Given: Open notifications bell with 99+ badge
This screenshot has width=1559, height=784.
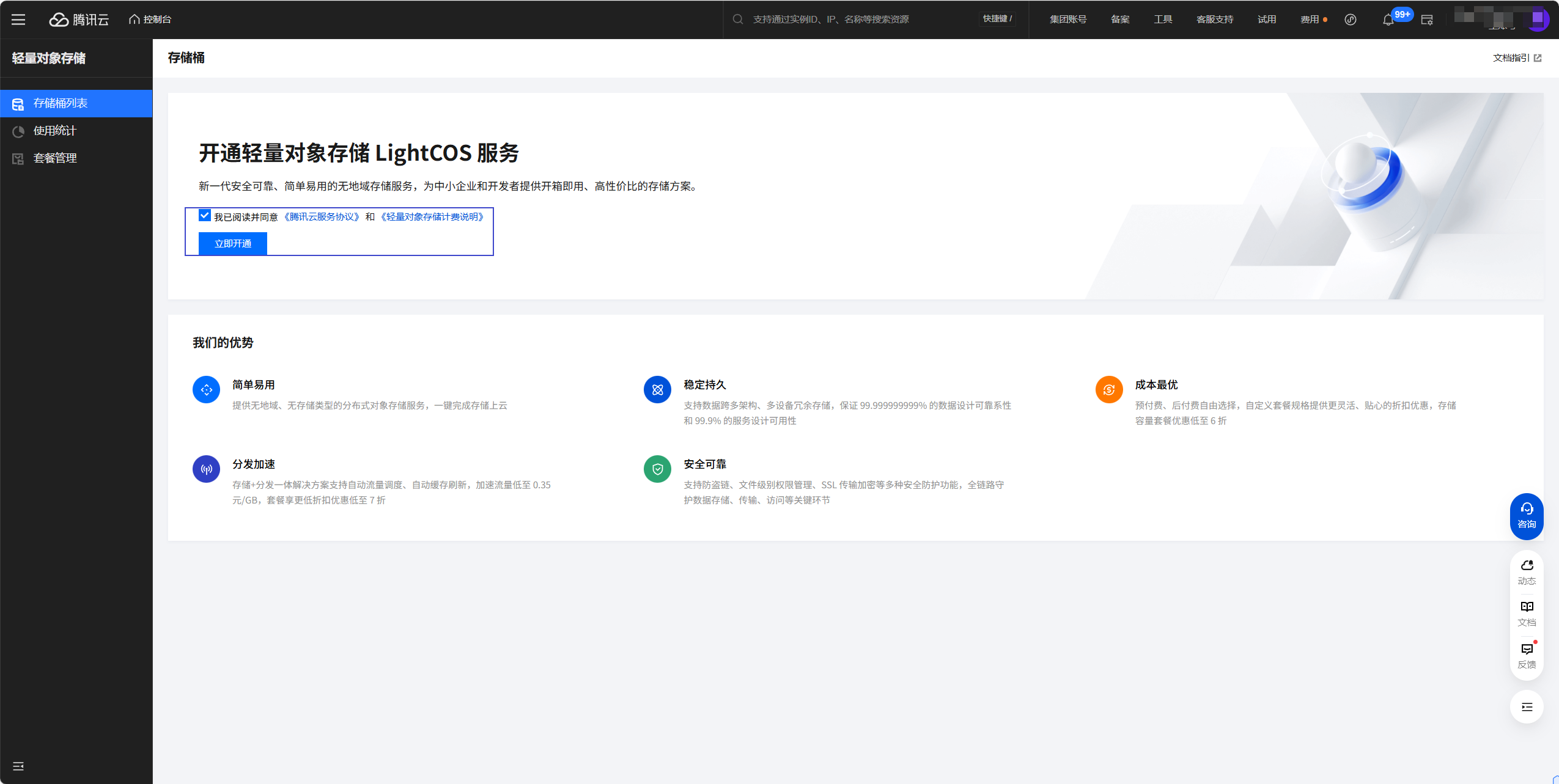Looking at the screenshot, I should [x=1388, y=20].
